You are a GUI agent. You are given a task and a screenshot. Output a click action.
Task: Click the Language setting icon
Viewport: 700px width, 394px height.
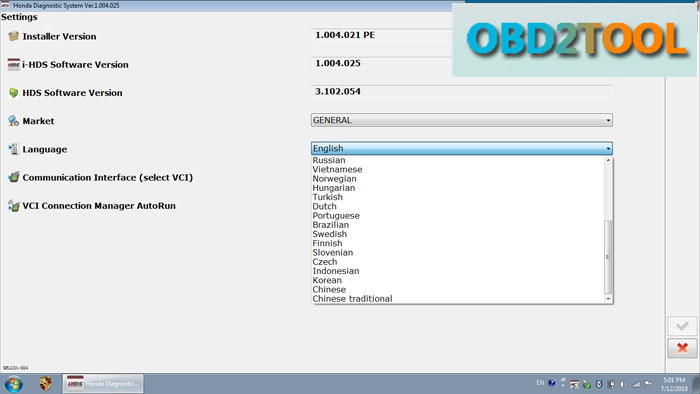pyautogui.click(x=13, y=149)
